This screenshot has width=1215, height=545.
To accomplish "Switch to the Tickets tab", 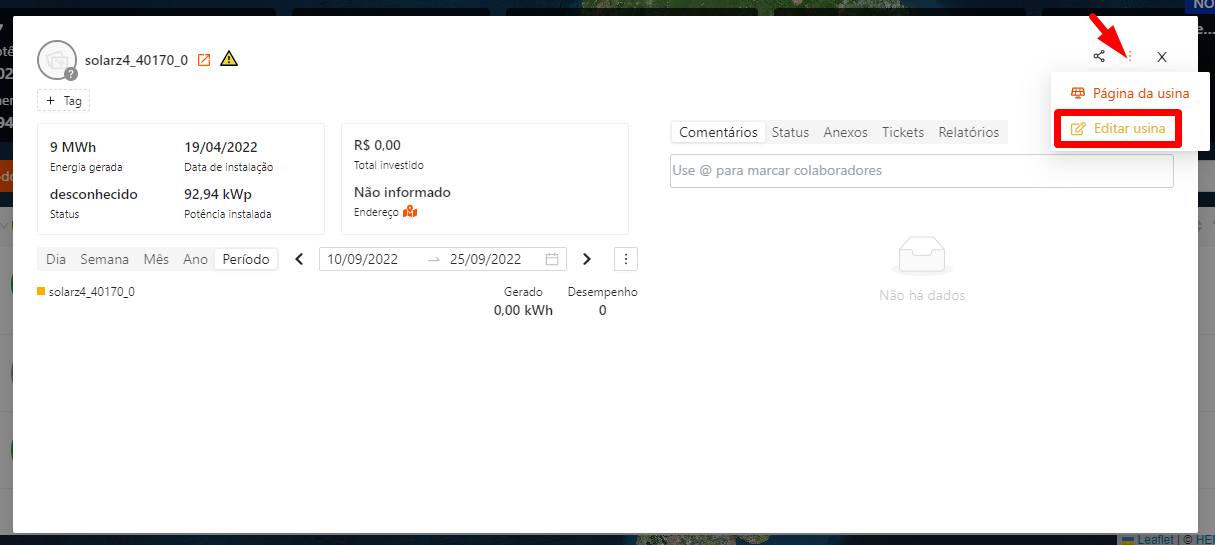I will point(903,132).
